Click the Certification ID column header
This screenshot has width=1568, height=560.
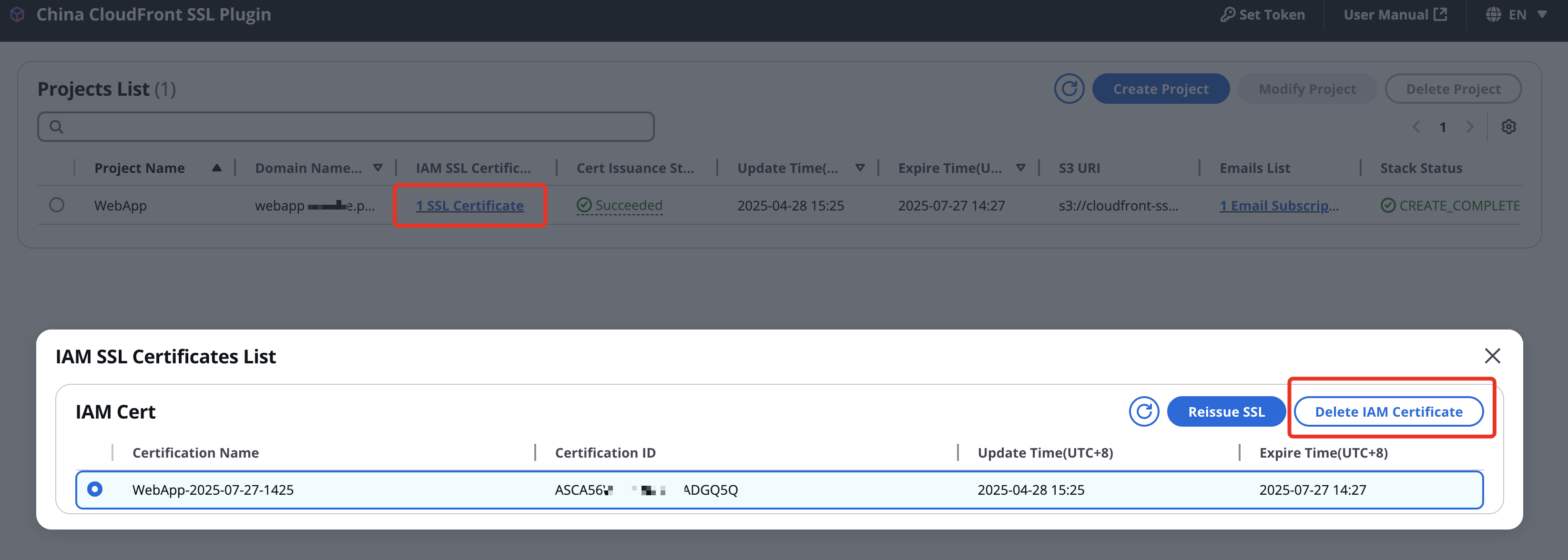605,452
